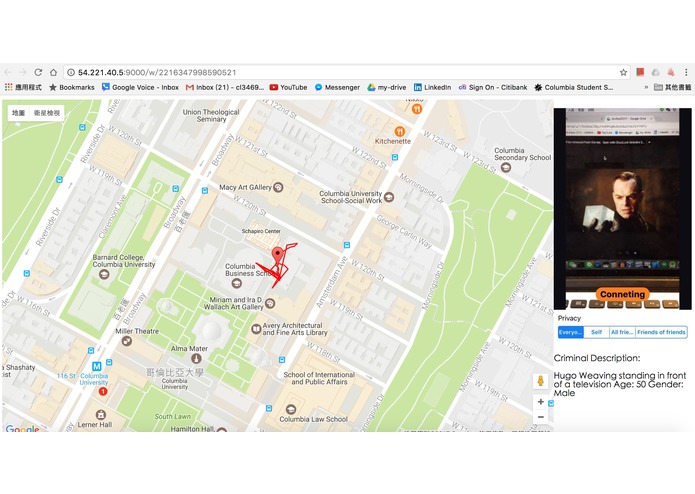This screenshot has width=695, height=494.
Task: Click the browser back arrow
Action: pos(8,72)
